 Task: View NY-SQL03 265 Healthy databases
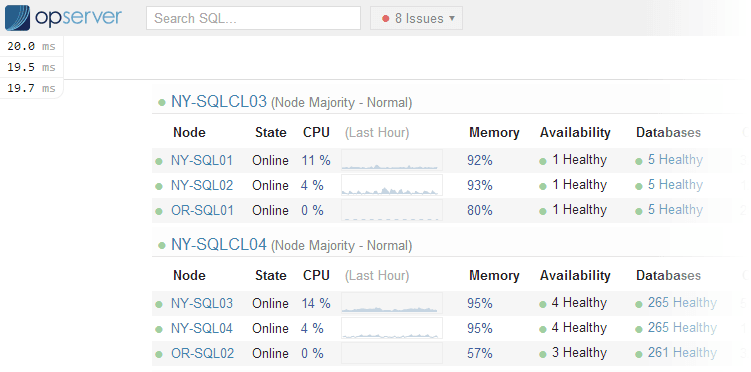coord(682,303)
